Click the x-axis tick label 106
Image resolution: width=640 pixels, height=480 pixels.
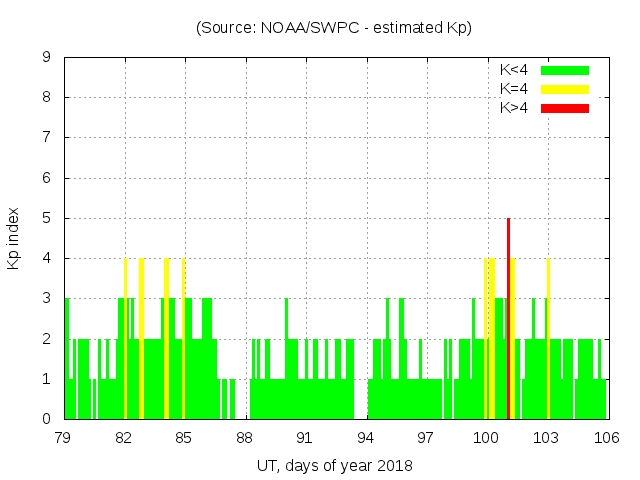point(606,438)
